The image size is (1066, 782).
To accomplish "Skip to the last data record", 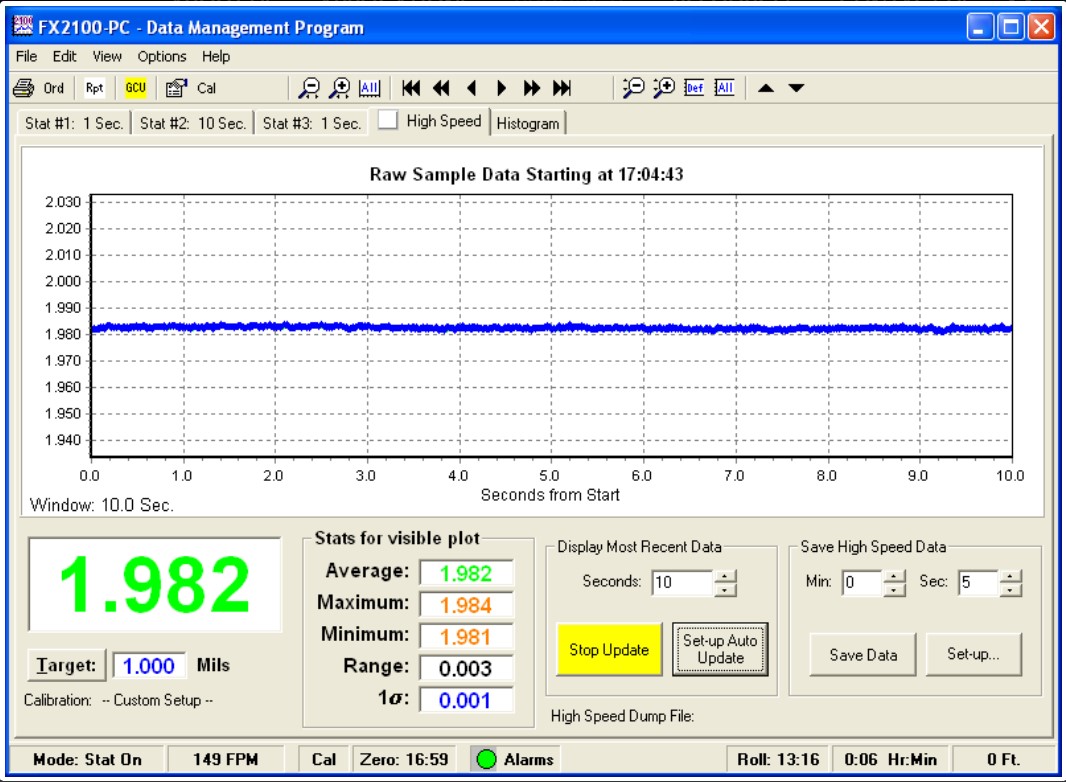I will tap(562, 88).
